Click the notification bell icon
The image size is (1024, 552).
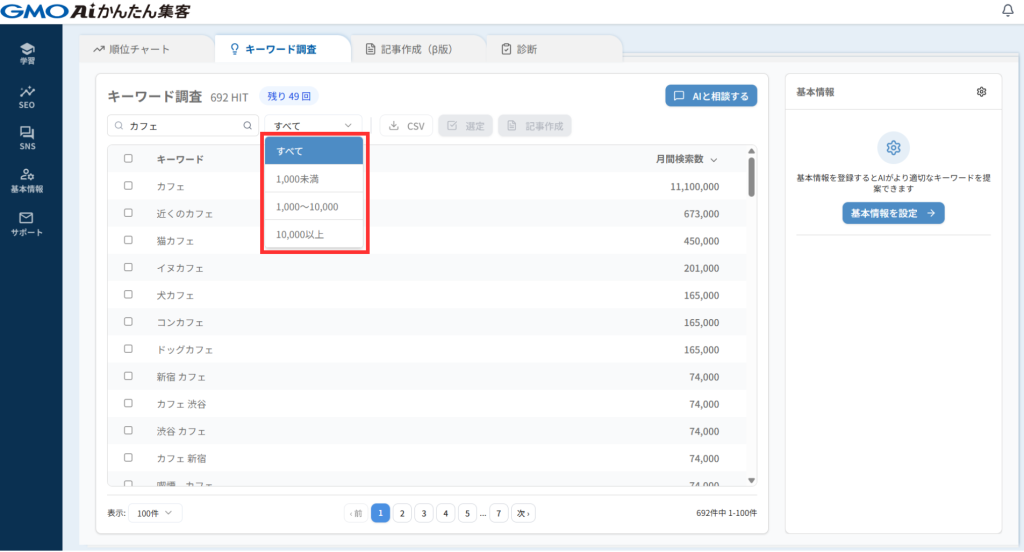pyautogui.click(x=1007, y=11)
